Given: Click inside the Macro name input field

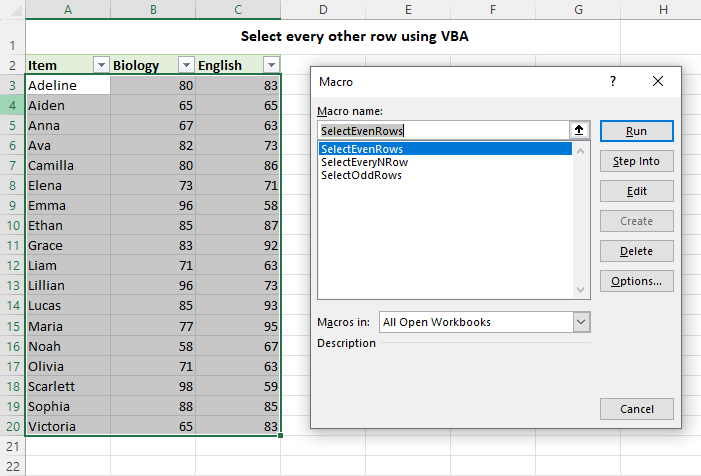Looking at the screenshot, I should 440,131.
